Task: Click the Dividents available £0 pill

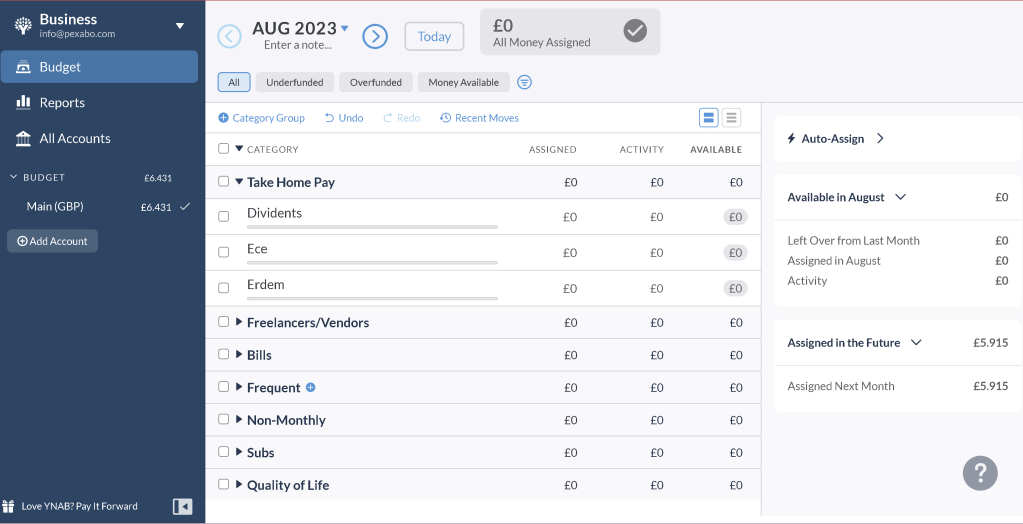Action: (735, 217)
